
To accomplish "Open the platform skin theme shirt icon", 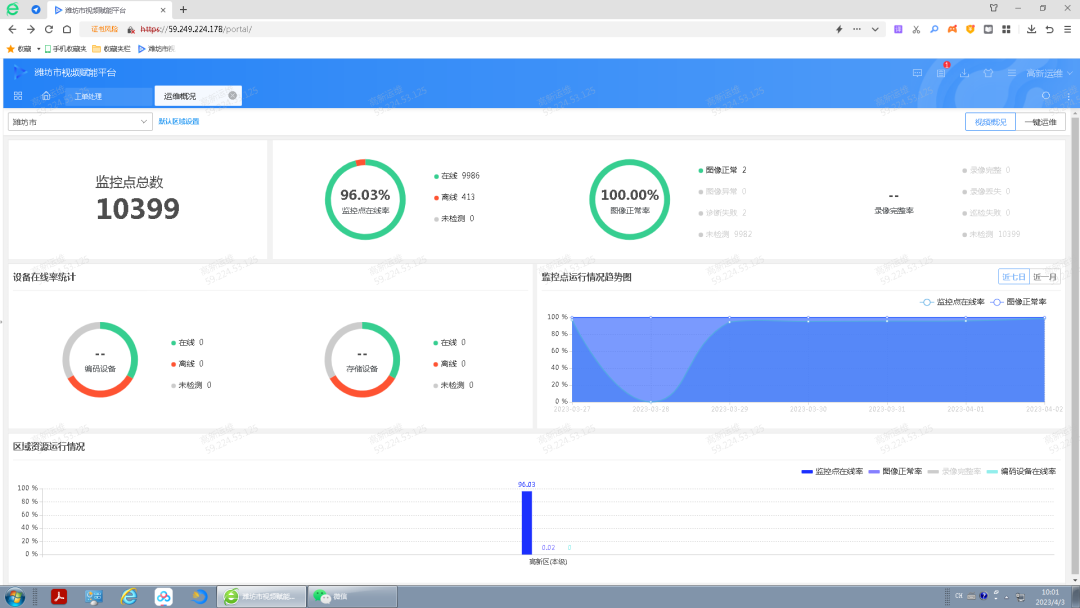I will click(x=988, y=73).
